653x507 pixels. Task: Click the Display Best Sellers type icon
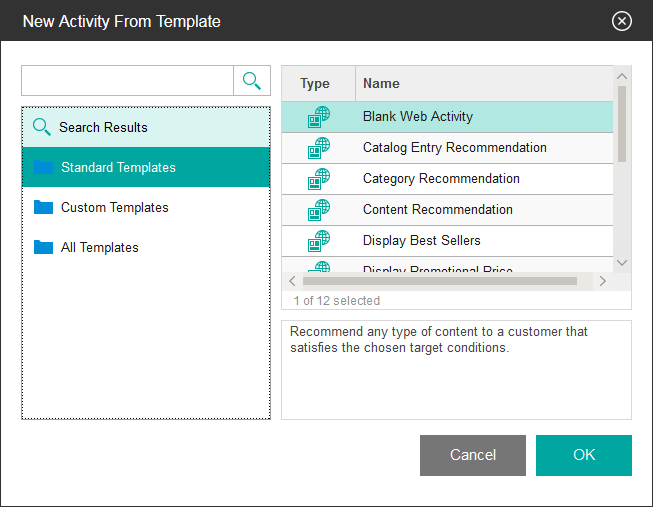click(318, 241)
